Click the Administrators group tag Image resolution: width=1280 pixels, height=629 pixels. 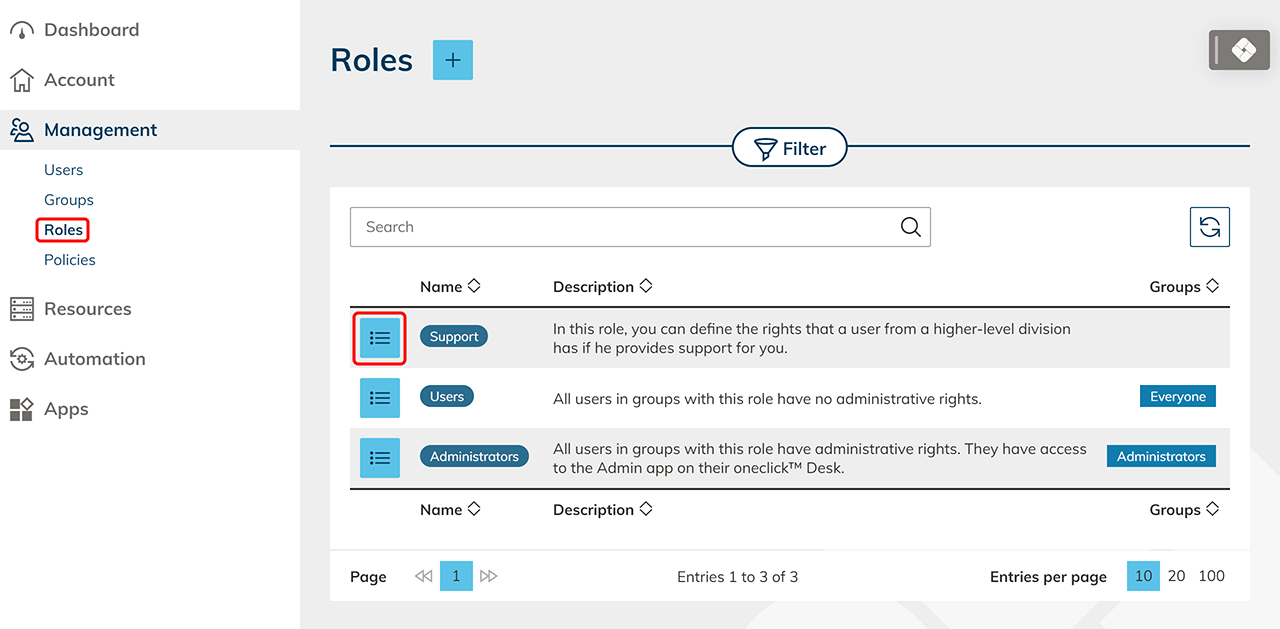pos(1160,456)
